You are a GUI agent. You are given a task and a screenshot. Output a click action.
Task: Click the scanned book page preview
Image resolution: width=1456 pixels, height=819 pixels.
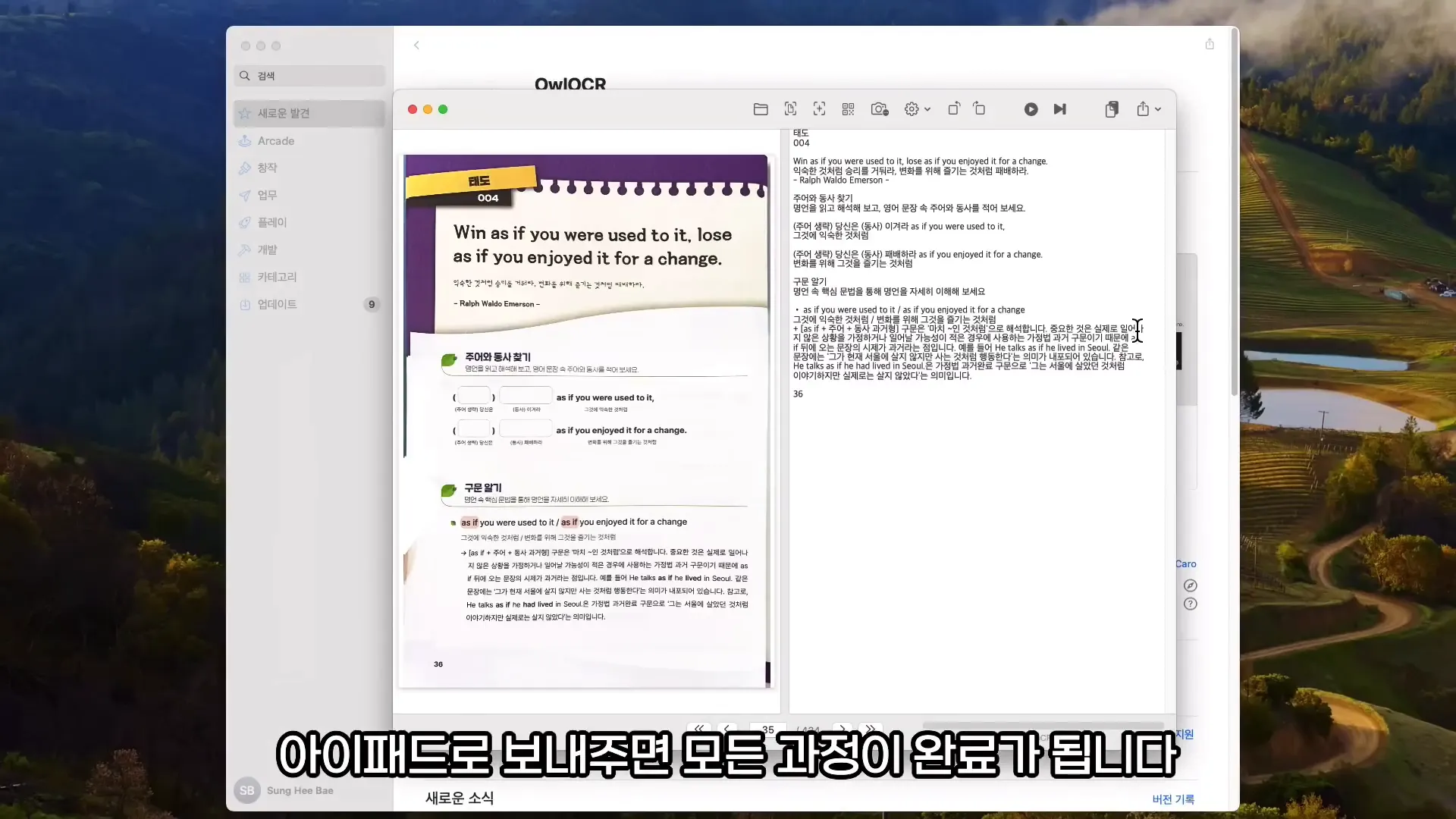(x=585, y=421)
